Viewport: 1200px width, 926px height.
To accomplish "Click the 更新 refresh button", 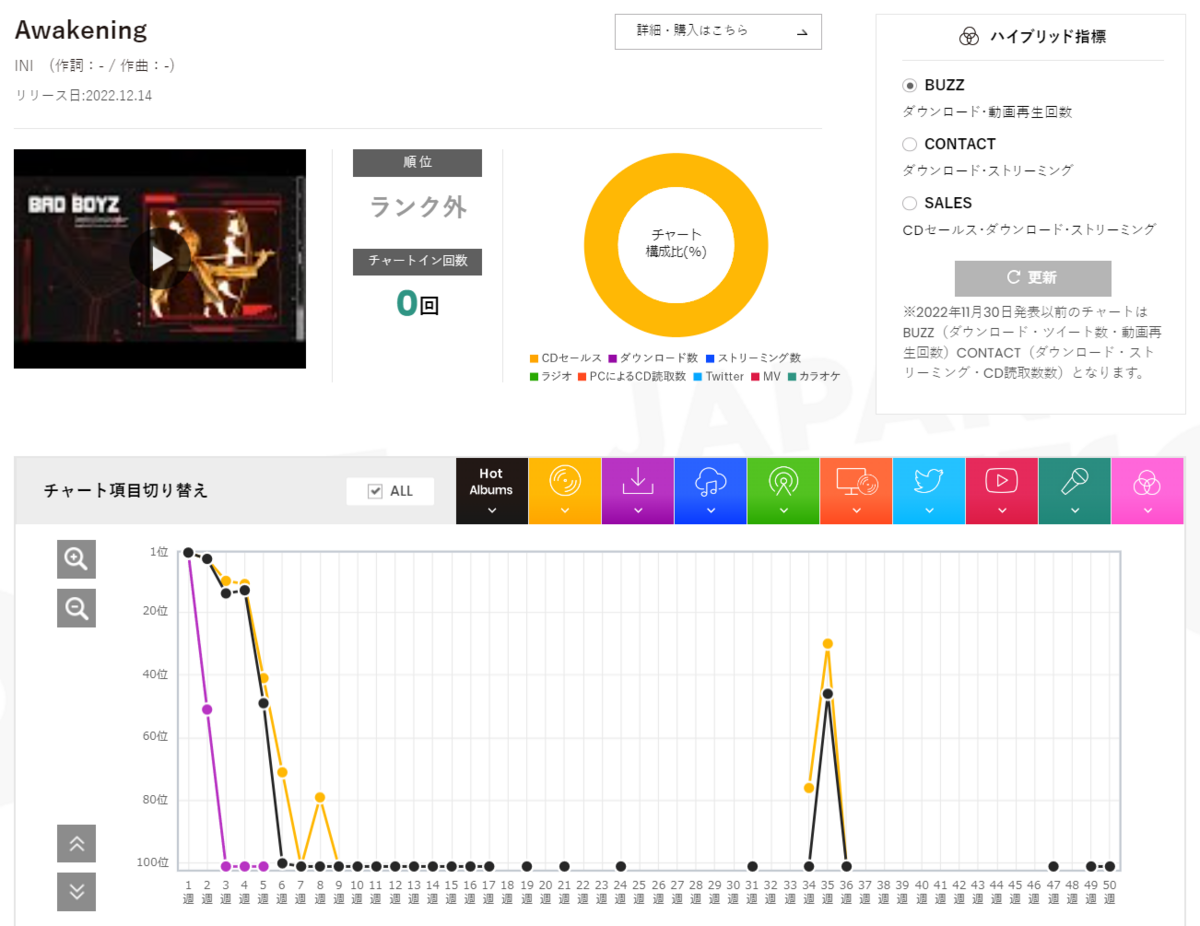I will click(x=1033, y=278).
